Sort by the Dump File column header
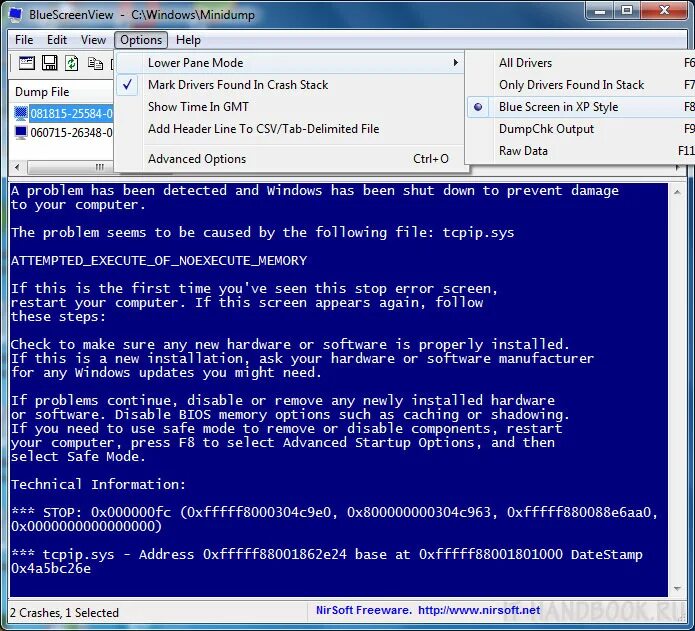 [x=61, y=92]
